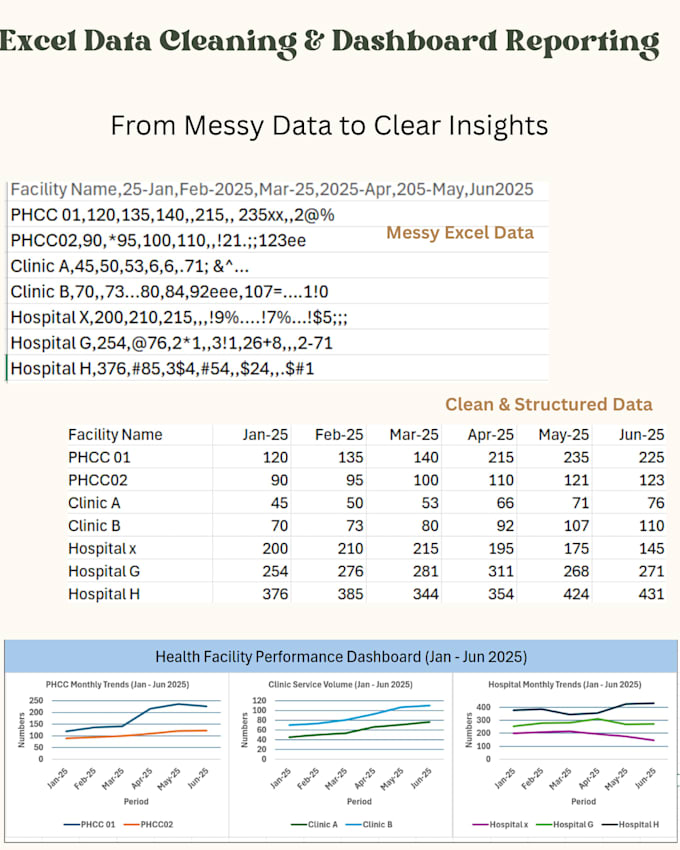
Task: Select the PHCC Monthly Trends chart title
Action: (118, 685)
